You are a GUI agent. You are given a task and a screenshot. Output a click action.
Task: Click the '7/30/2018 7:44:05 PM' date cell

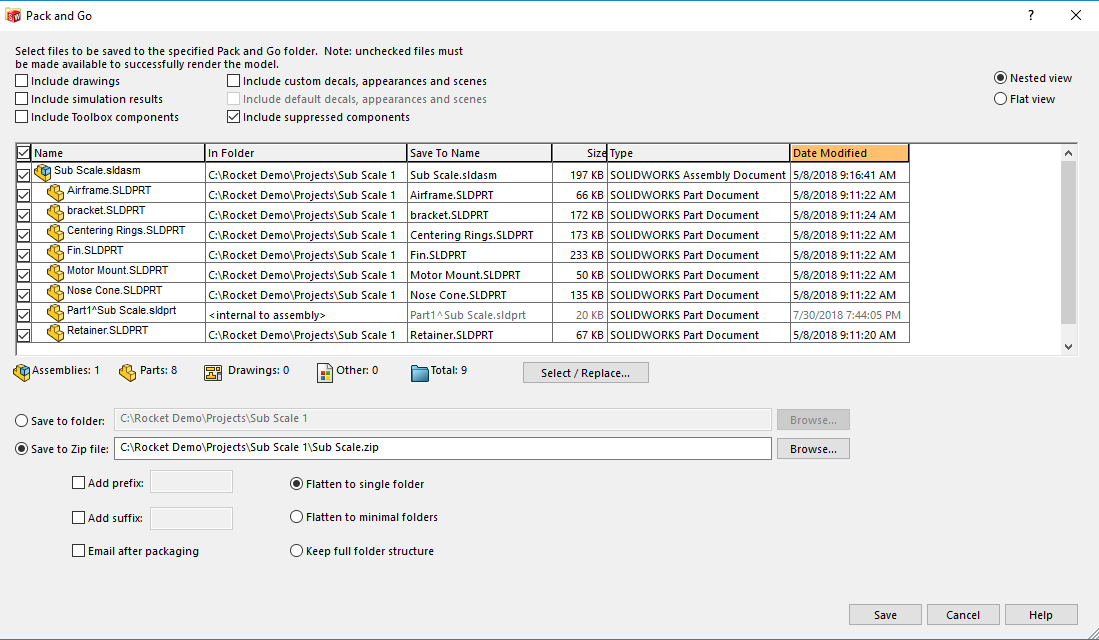849,315
